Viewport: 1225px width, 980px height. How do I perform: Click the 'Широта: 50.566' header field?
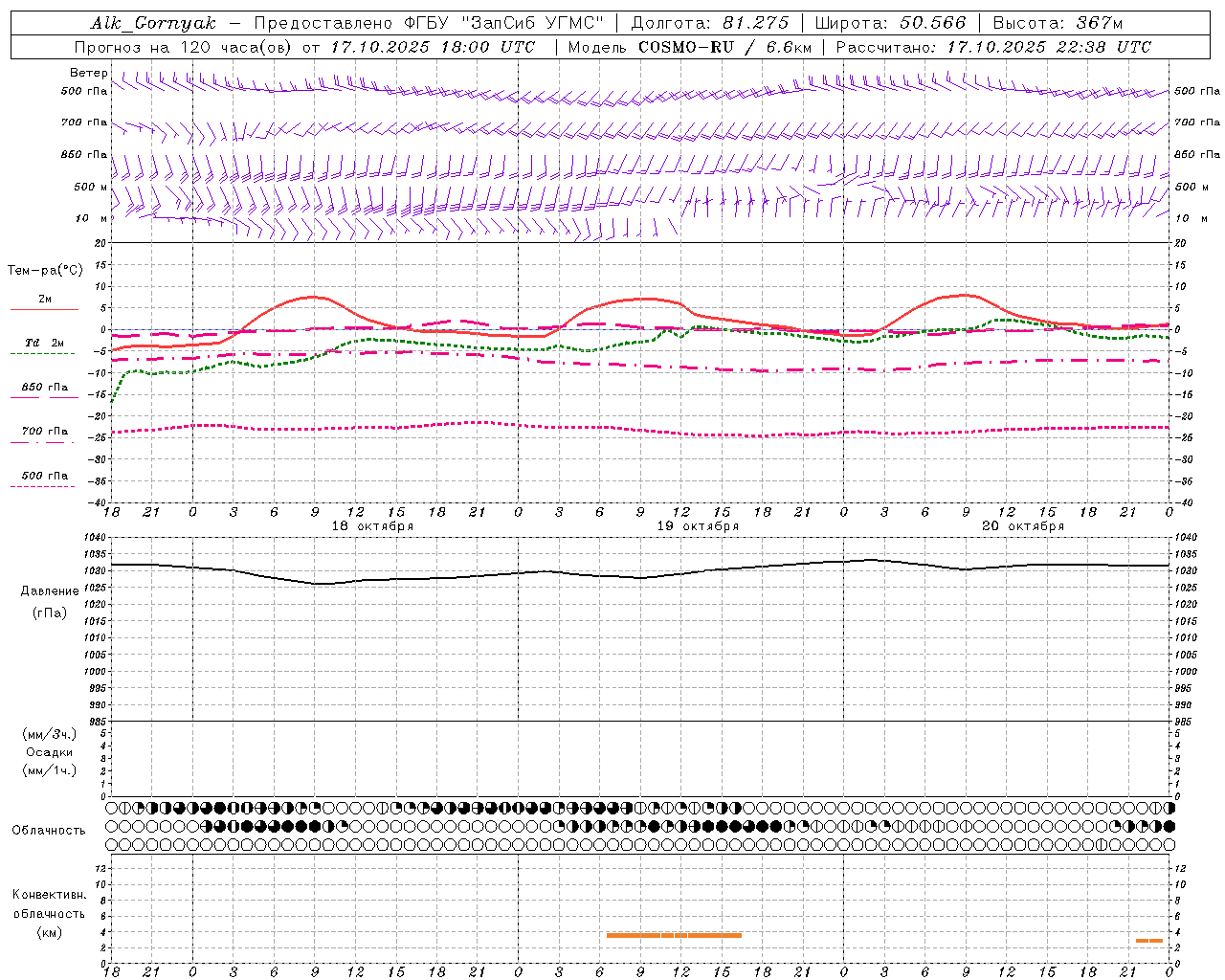[x=891, y=23]
